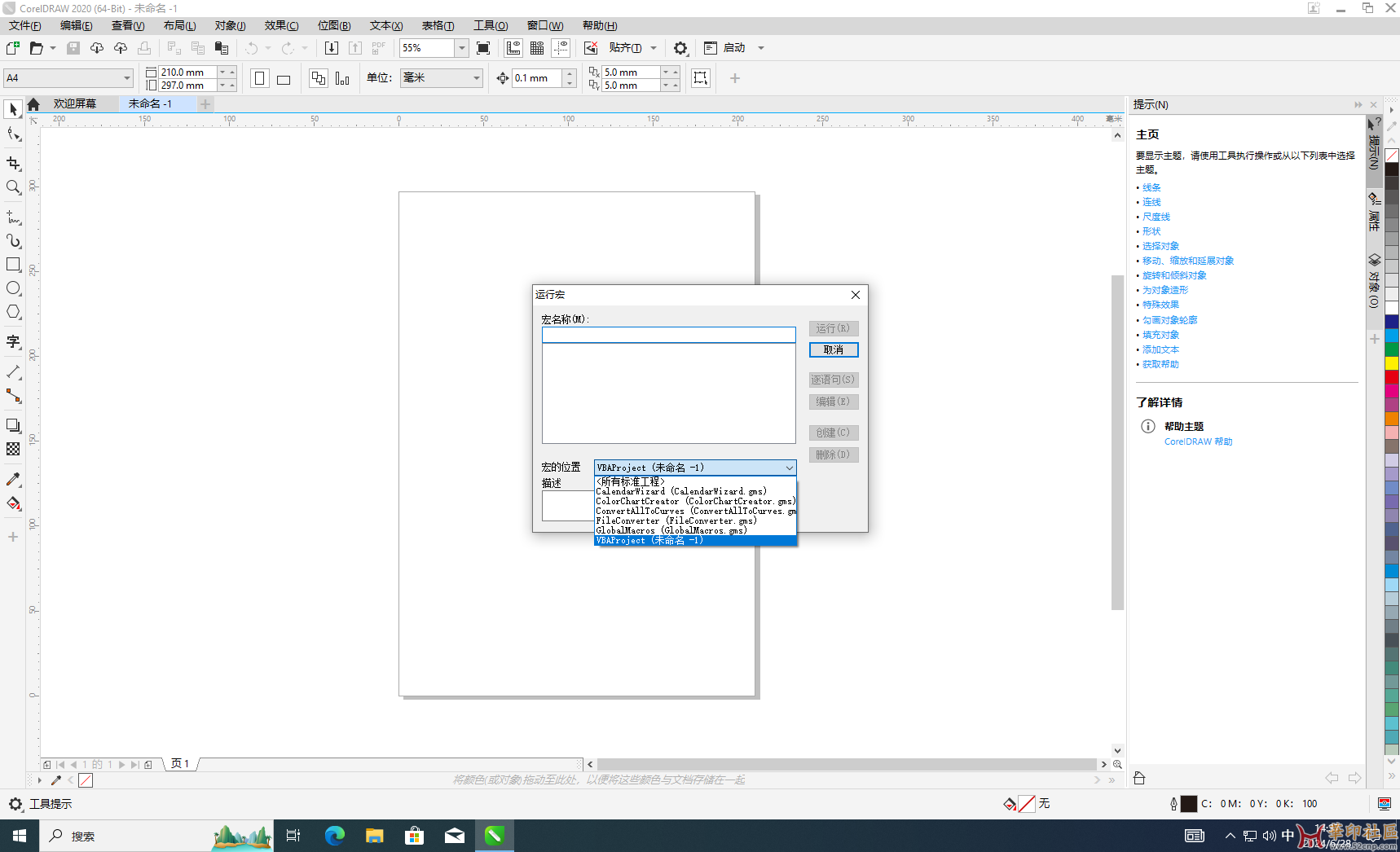This screenshot has height=852, width=1400.
Task: Select the Pick tool in toolbox
Action: (x=13, y=109)
